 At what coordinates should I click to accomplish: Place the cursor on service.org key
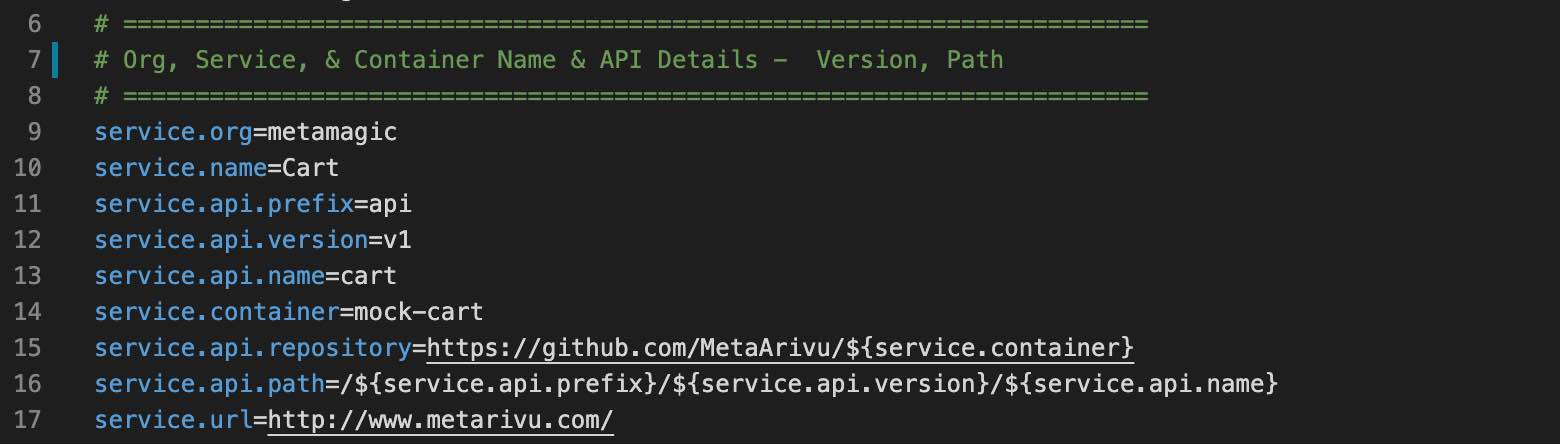[x=174, y=132]
